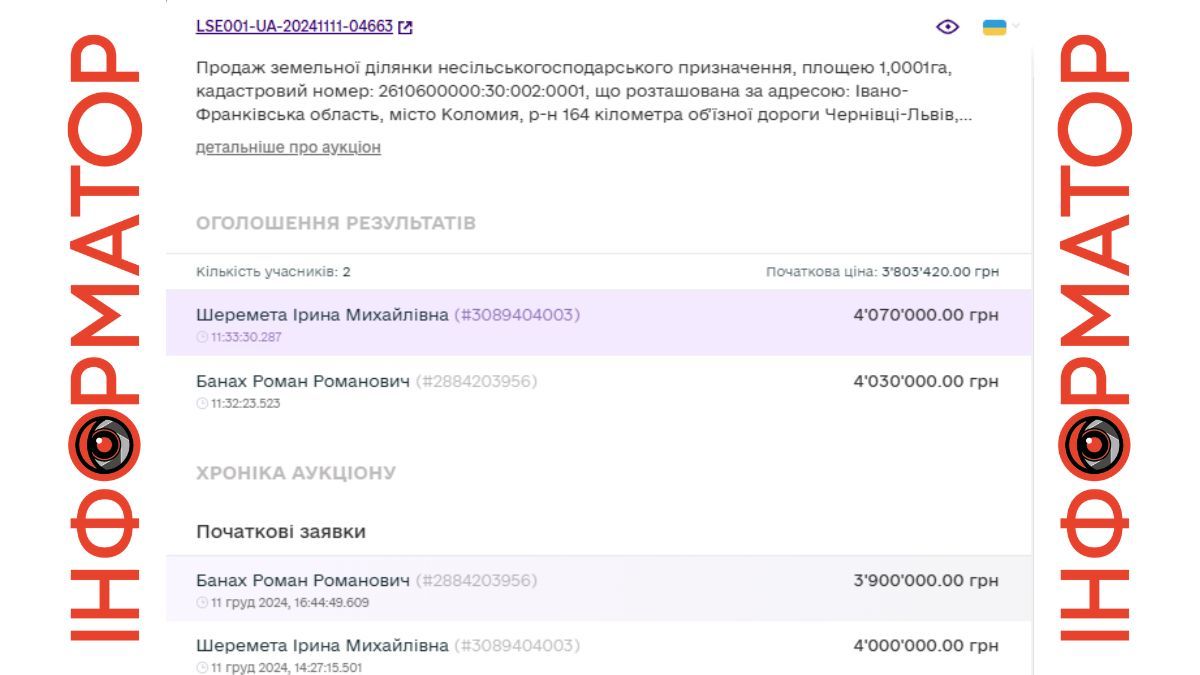The image size is (1200, 675).
Task: Click the ХРОНІКА АУКЦІОНУ section header
Action: (x=297, y=472)
